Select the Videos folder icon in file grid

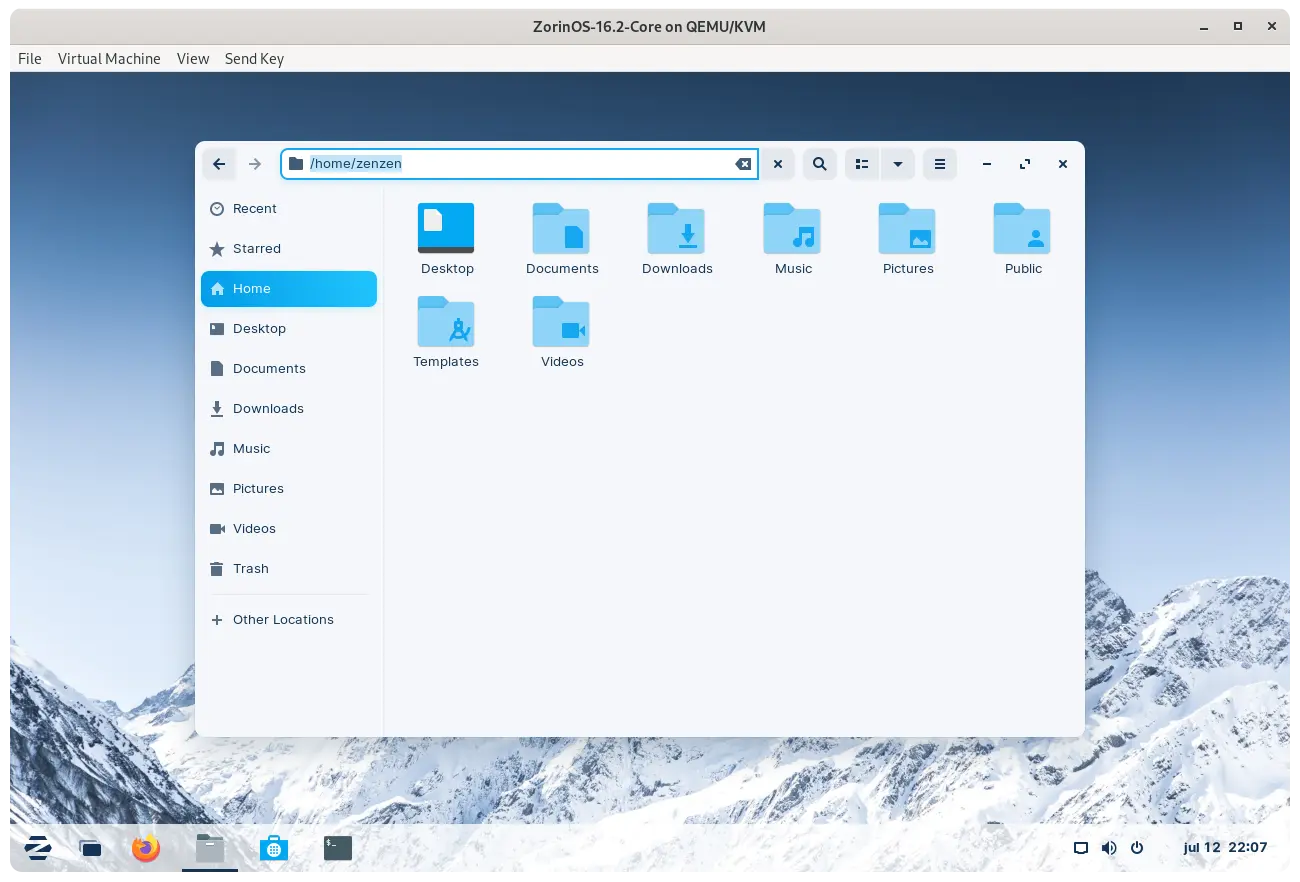click(561, 321)
